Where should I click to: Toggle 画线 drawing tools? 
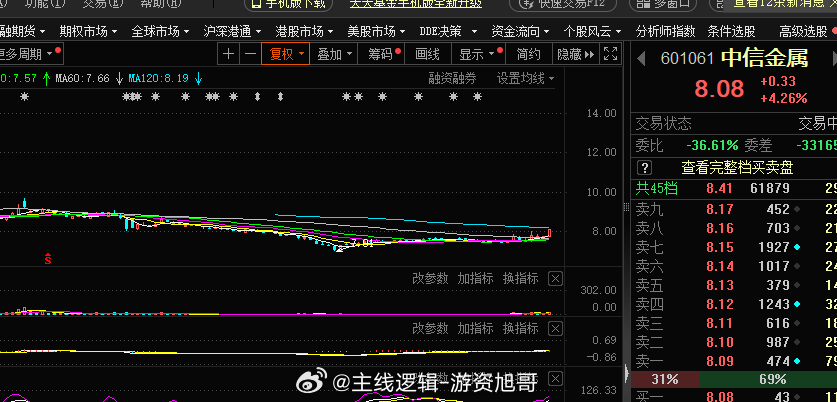428,54
